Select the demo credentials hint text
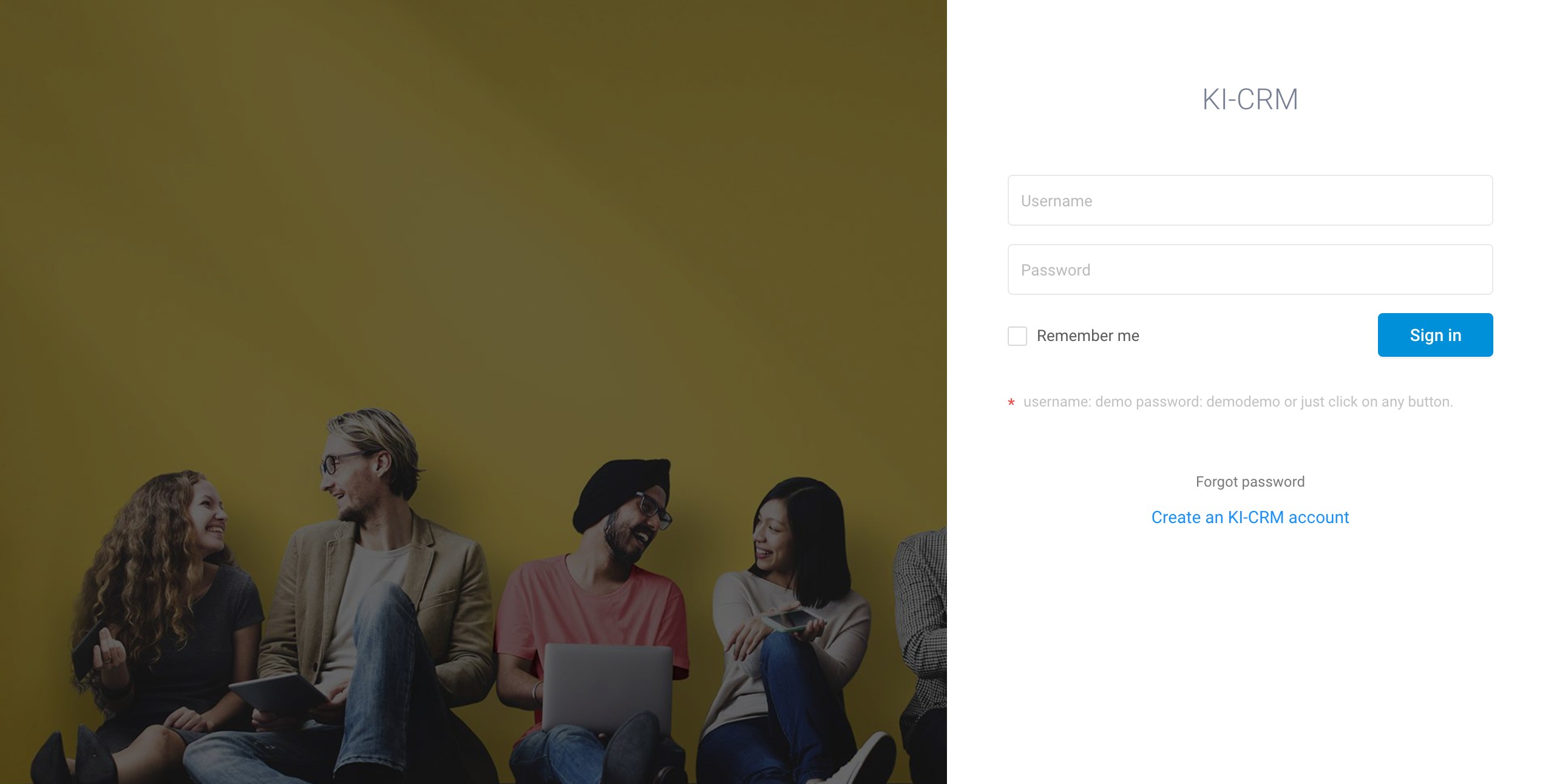This screenshot has width=1554, height=784. [x=1238, y=402]
